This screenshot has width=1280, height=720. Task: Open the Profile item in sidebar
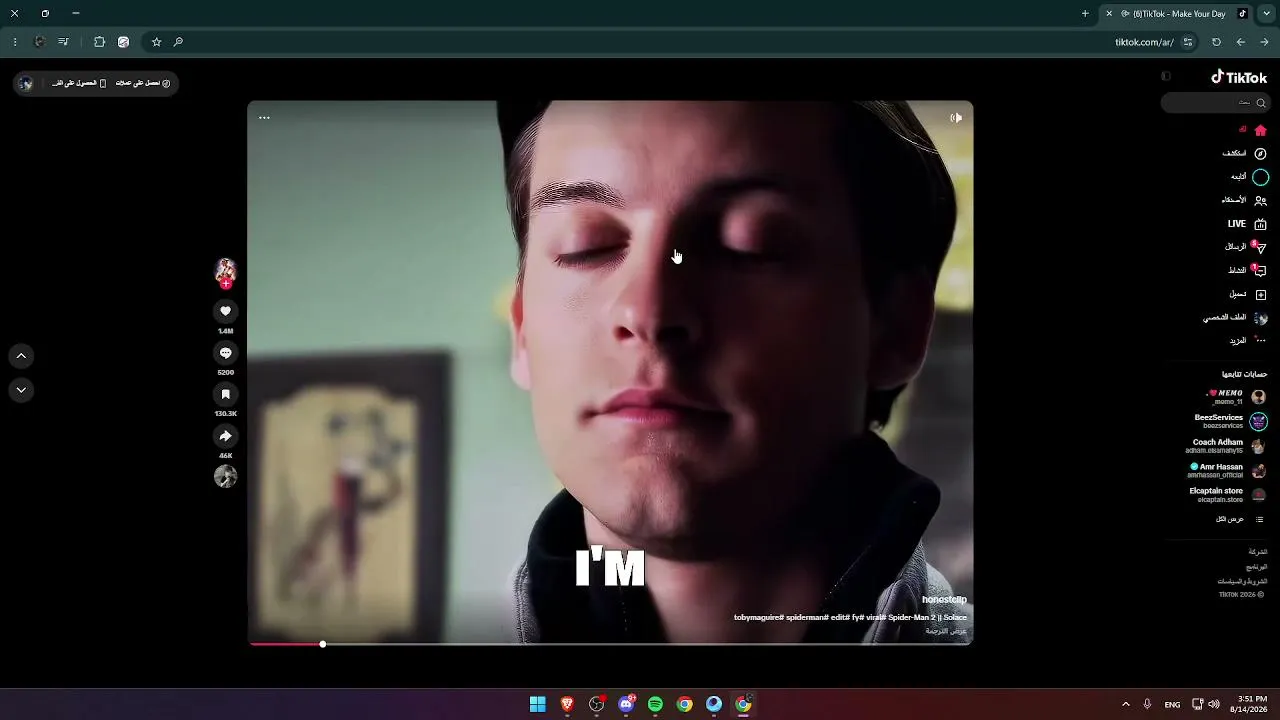coord(1235,318)
